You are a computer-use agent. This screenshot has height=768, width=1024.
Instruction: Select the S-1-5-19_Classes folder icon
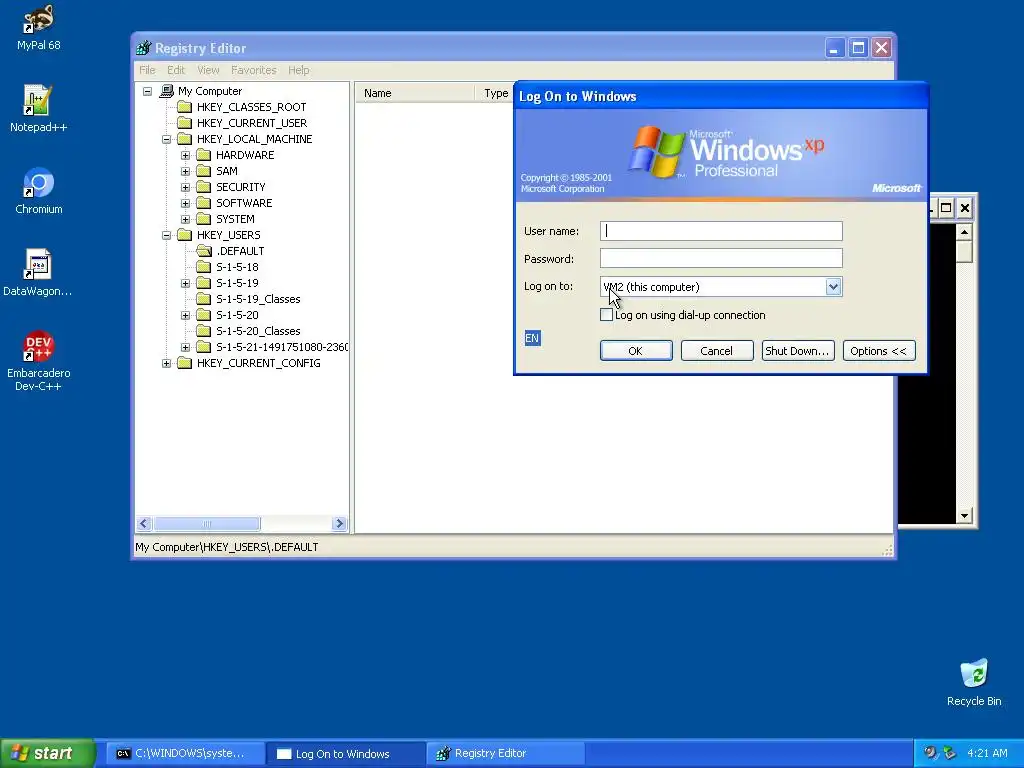[204, 298]
